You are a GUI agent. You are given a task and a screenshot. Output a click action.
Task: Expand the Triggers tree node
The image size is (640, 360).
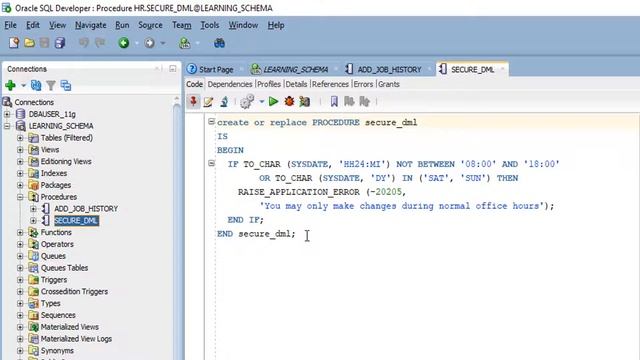[x=20, y=280]
